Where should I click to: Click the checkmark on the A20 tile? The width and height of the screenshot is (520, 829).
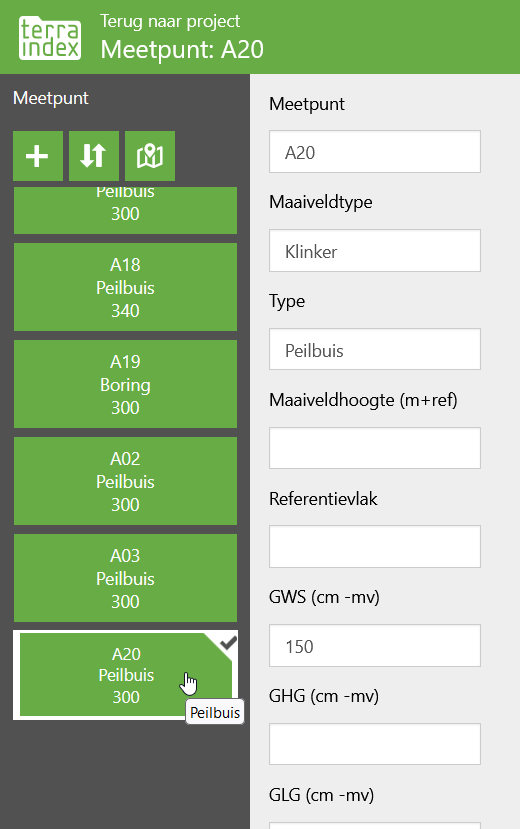coord(228,643)
